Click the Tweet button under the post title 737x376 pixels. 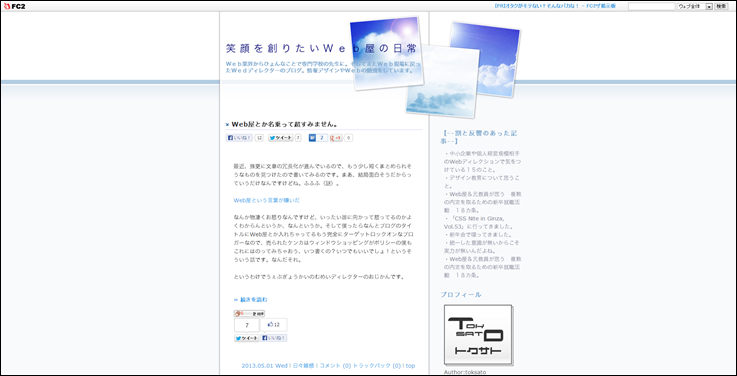[281, 138]
